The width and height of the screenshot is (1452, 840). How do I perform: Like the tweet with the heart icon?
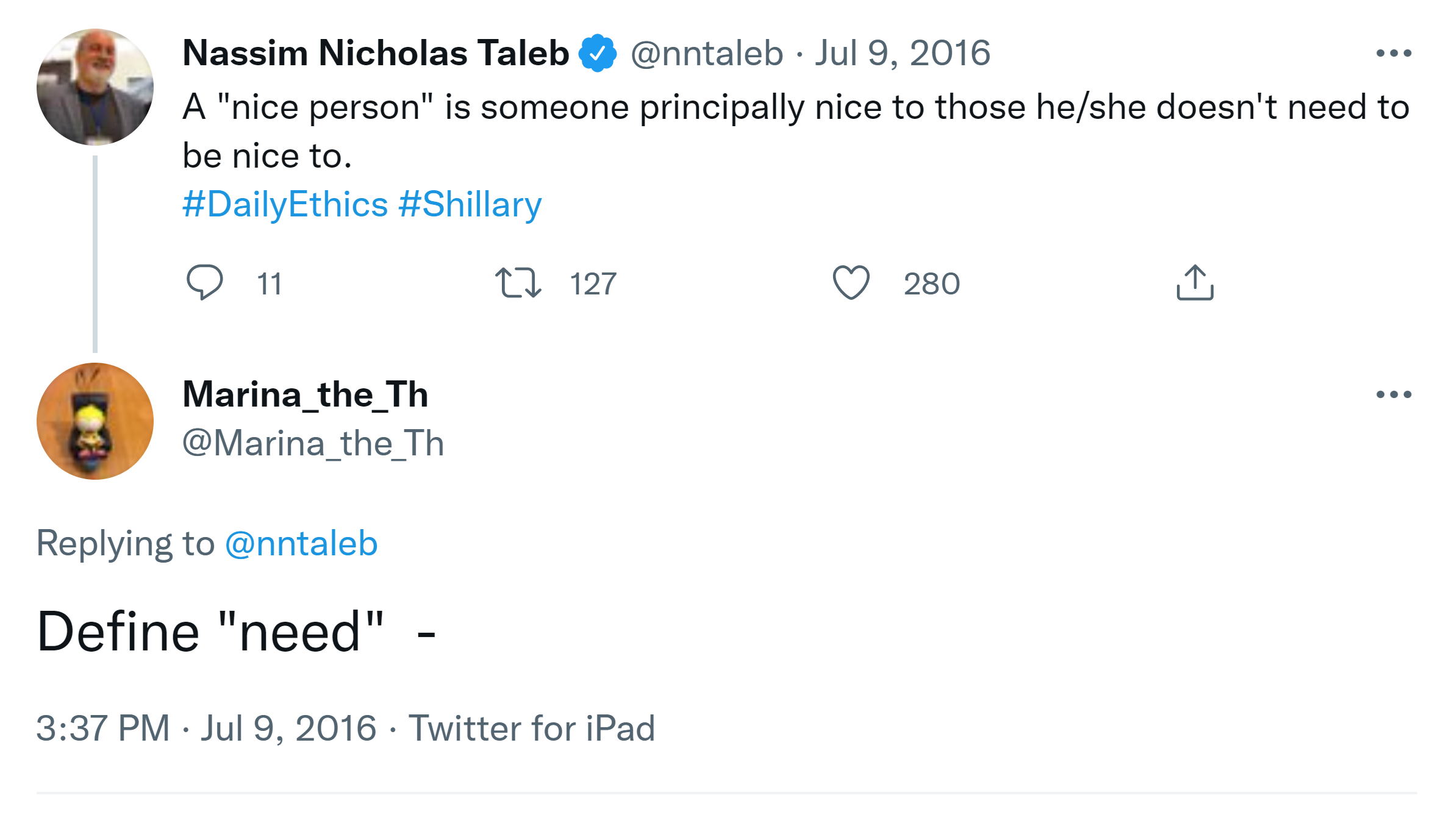point(851,283)
